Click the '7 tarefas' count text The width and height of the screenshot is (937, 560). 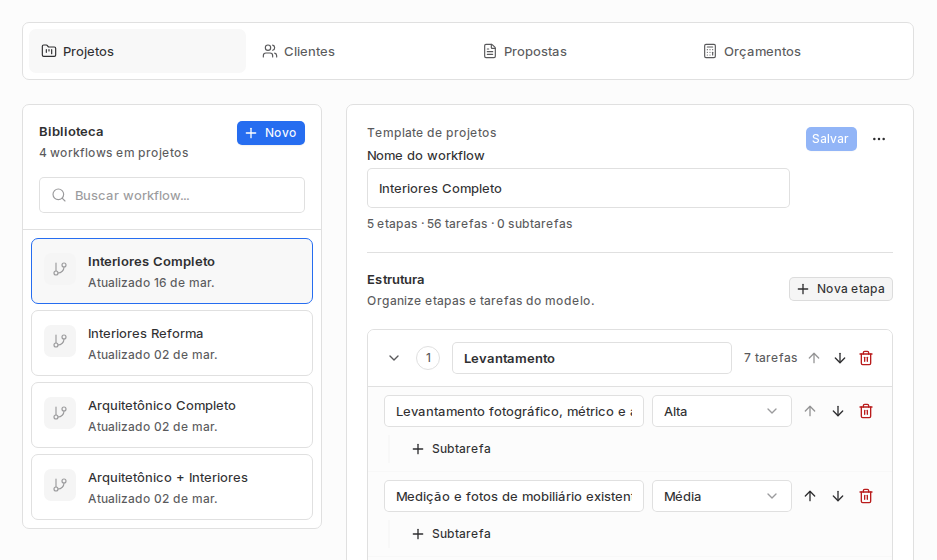click(x=770, y=357)
